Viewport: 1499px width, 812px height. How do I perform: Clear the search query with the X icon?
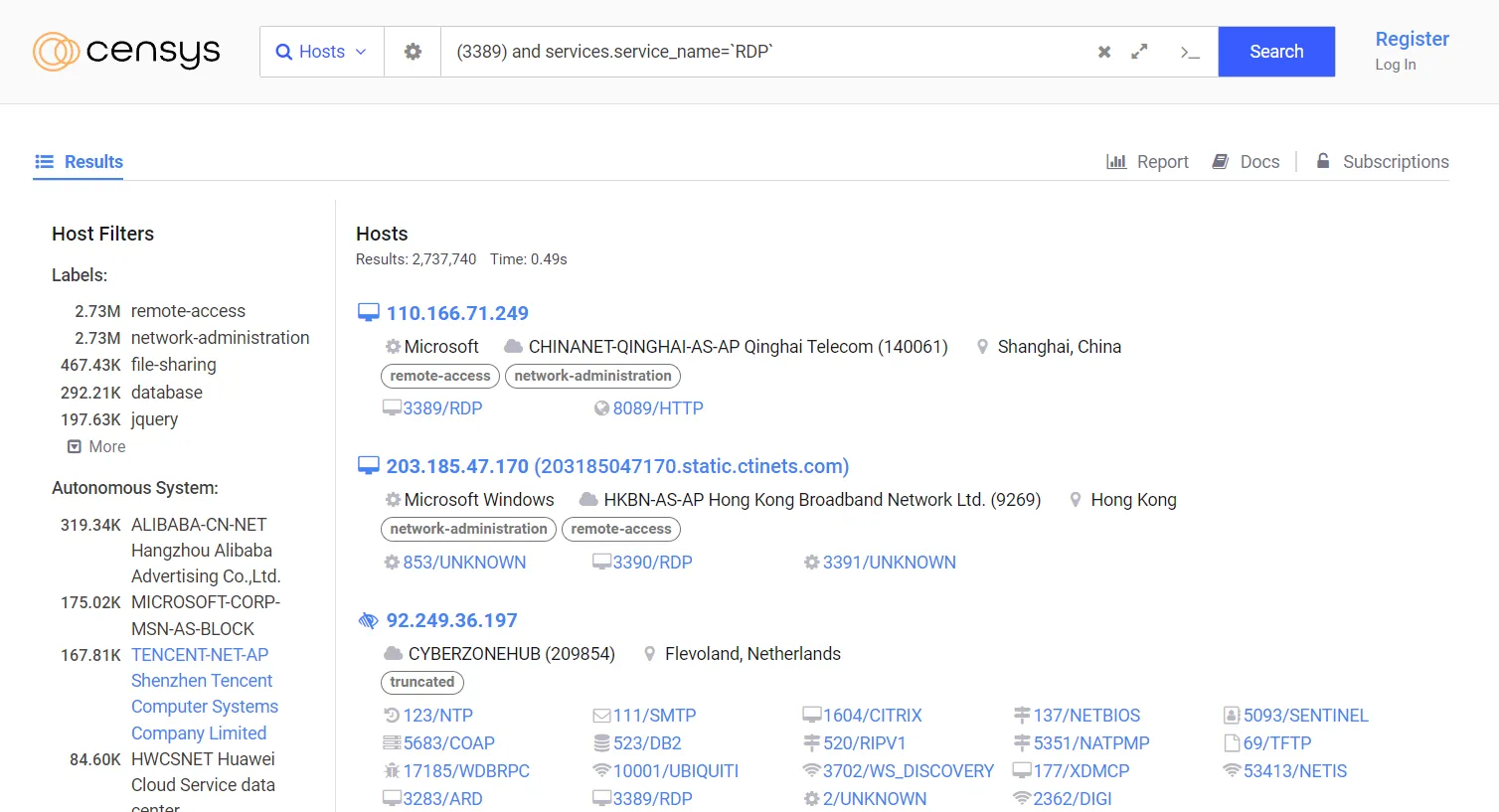1103,51
